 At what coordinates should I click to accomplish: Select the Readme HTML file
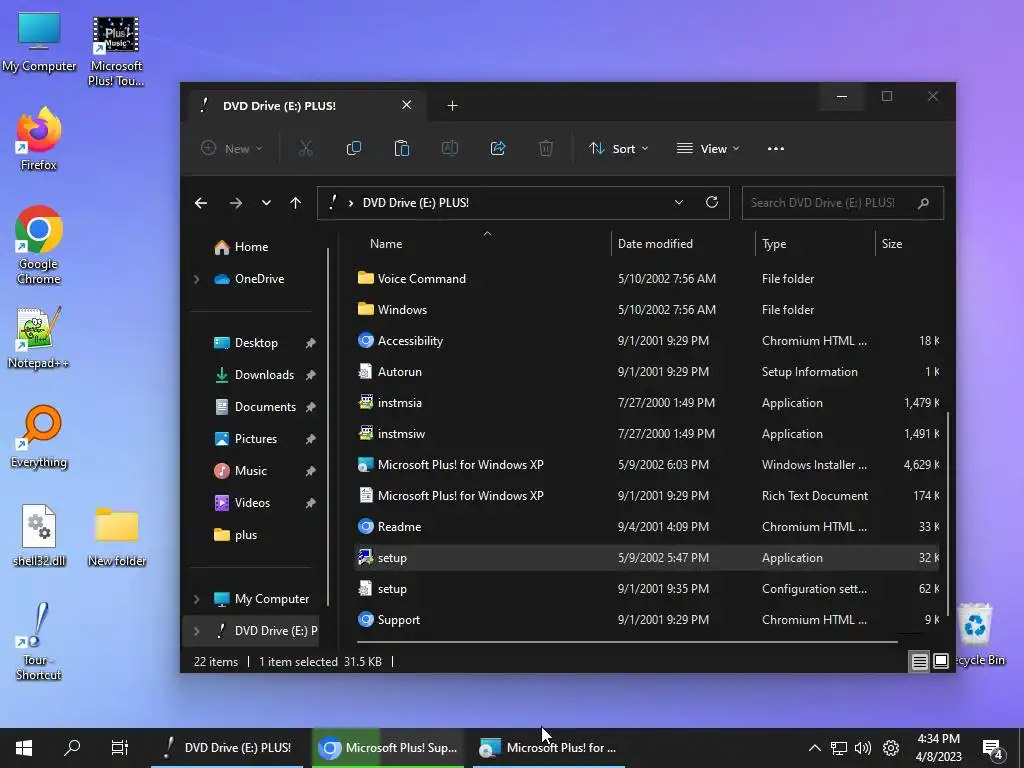647,527
